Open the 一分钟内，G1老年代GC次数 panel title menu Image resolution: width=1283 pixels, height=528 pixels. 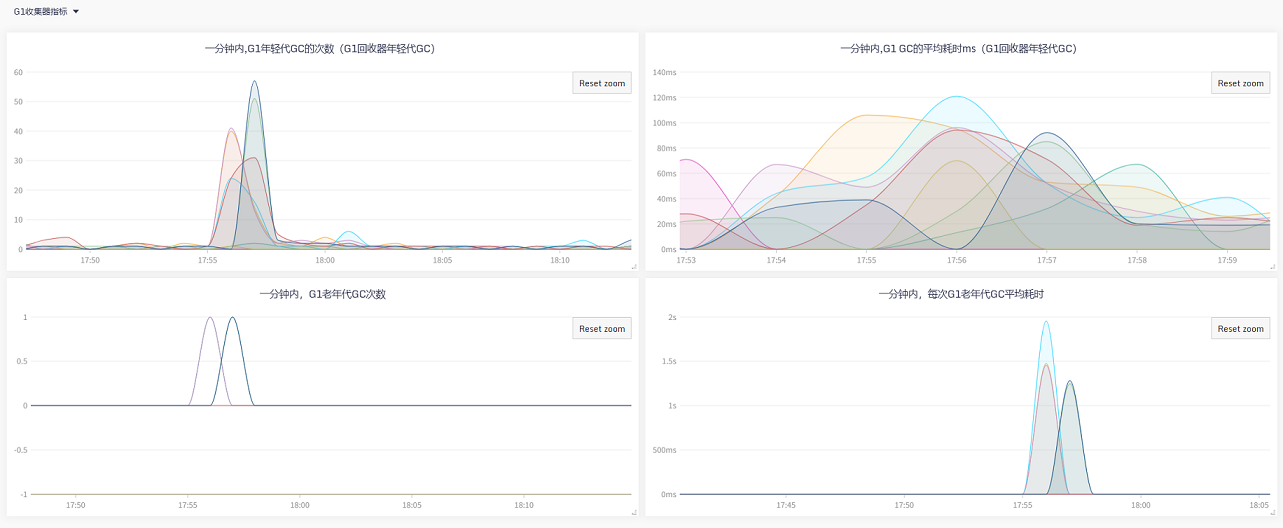click(321, 294)
